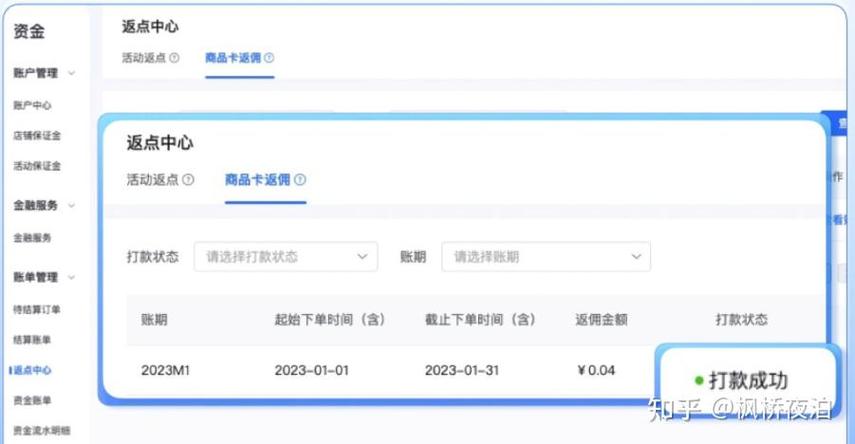Click the 账期 column header

click(x=154, y=320)
